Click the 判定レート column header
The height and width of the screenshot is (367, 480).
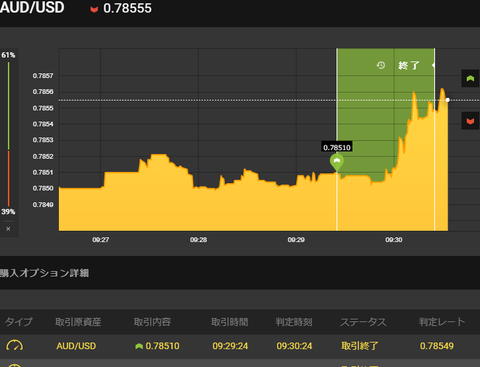[x=442, y=322]
